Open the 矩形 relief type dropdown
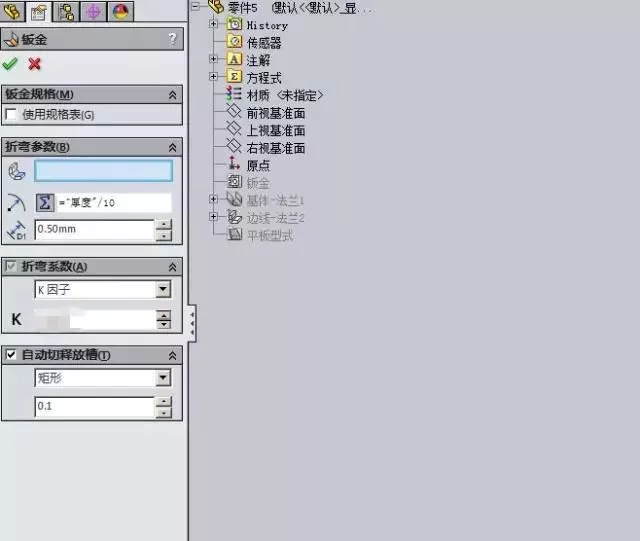This screenshot has width=640, height=541. pyautogui.click(x=163, y=378)
